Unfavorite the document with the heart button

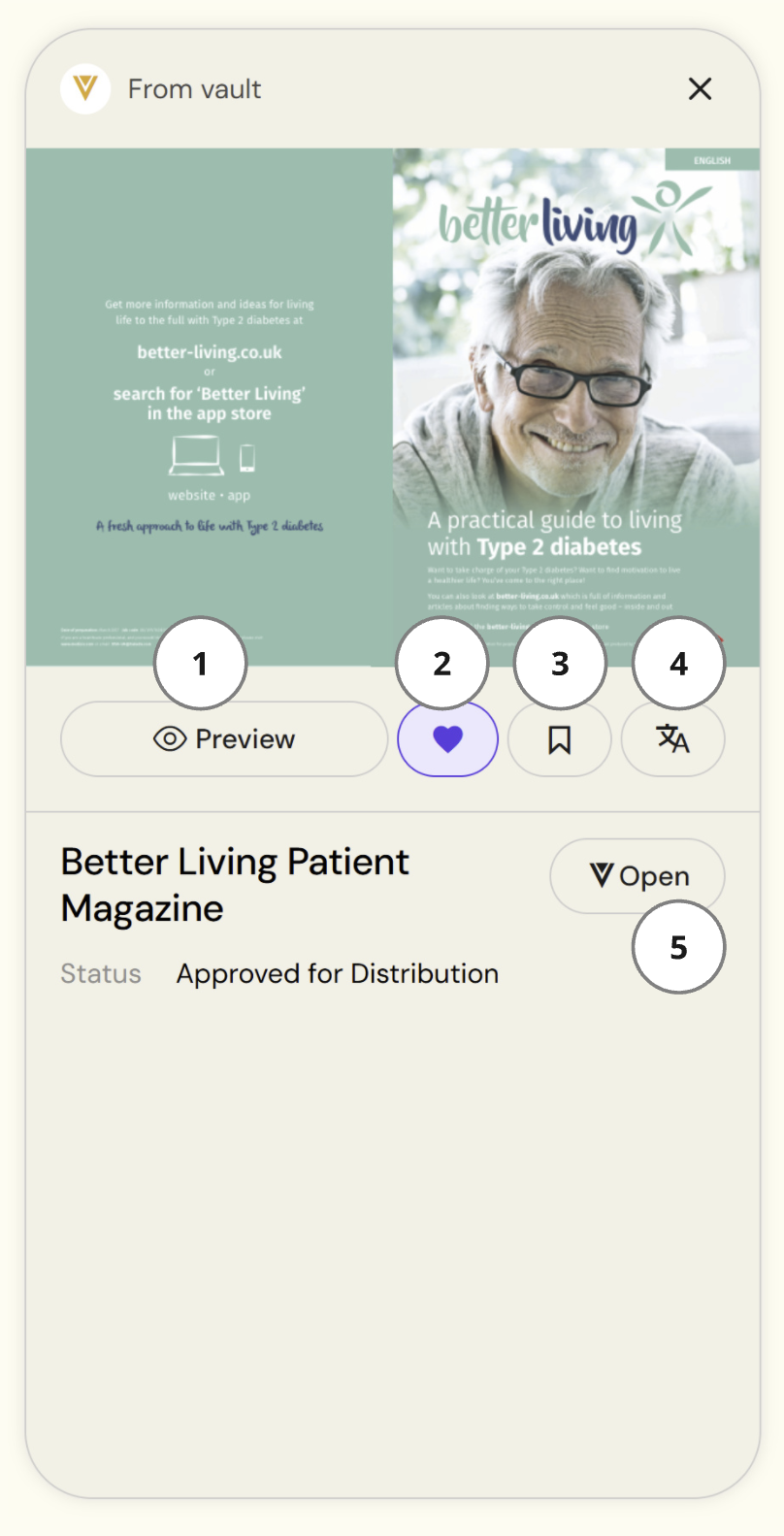447,740
